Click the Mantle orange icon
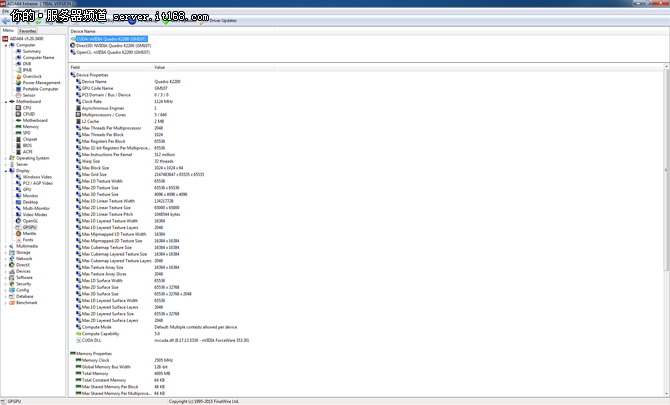The width and height of the screenshot is (670, 405). (18, 234)
